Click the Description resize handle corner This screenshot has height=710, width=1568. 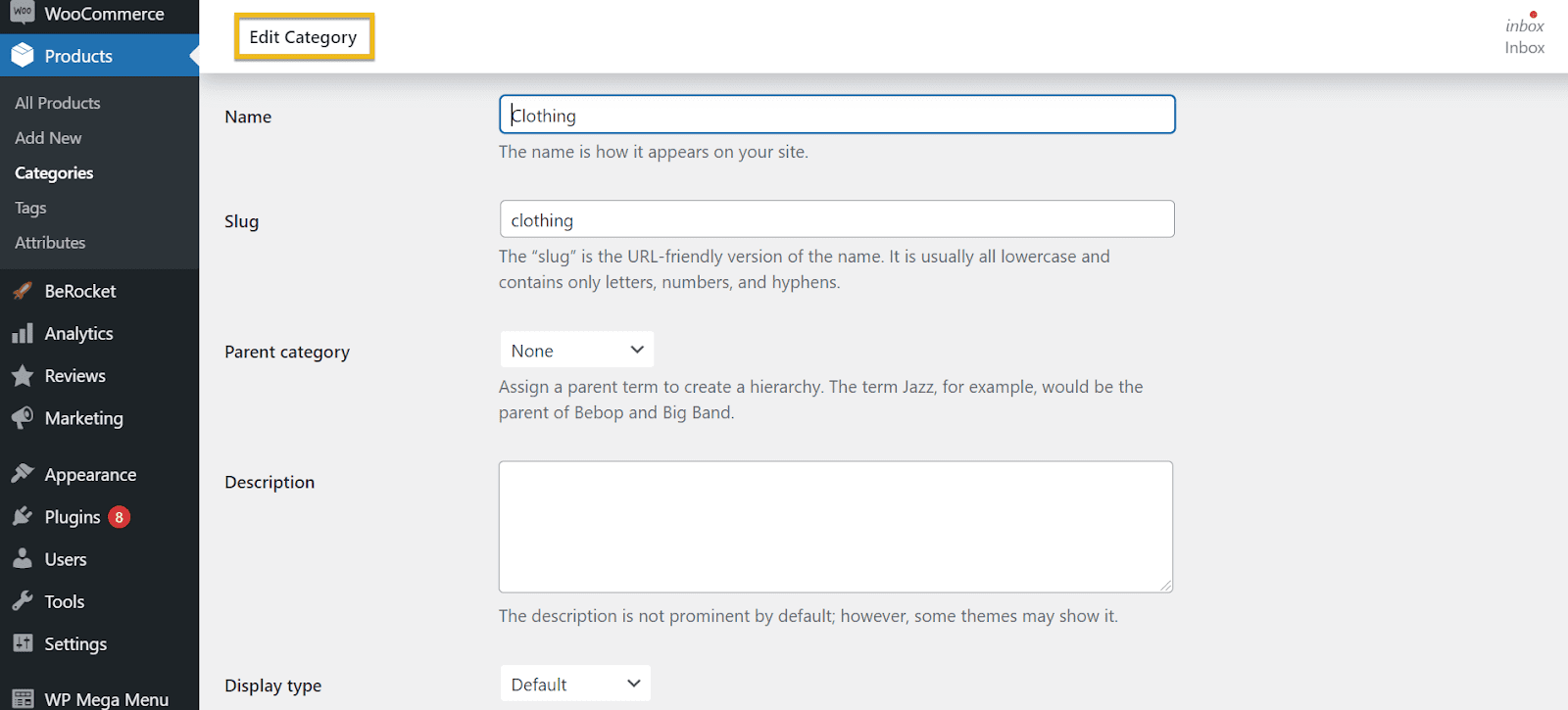click(1165, 585)
